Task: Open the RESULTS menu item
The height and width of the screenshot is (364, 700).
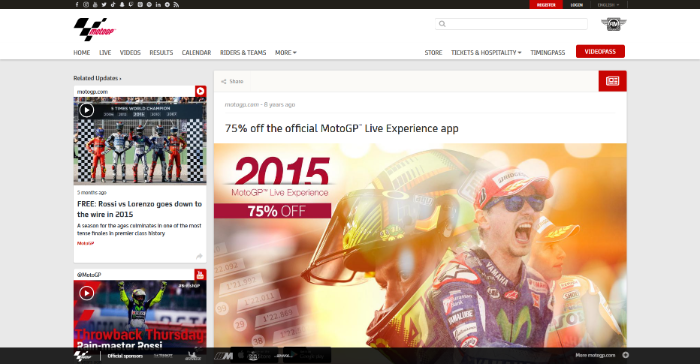Action: (161, 53)
